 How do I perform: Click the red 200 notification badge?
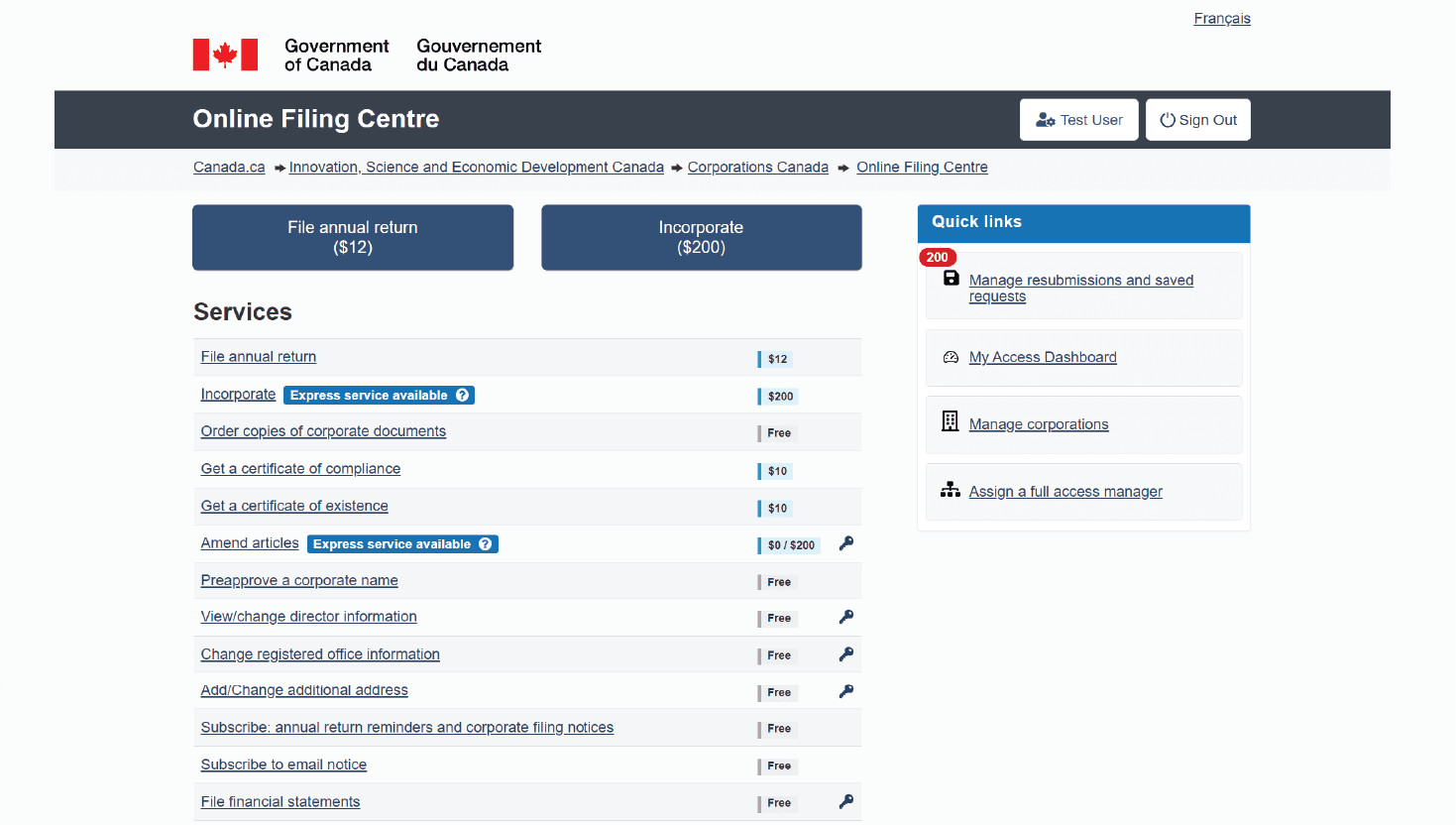point(937,257)
